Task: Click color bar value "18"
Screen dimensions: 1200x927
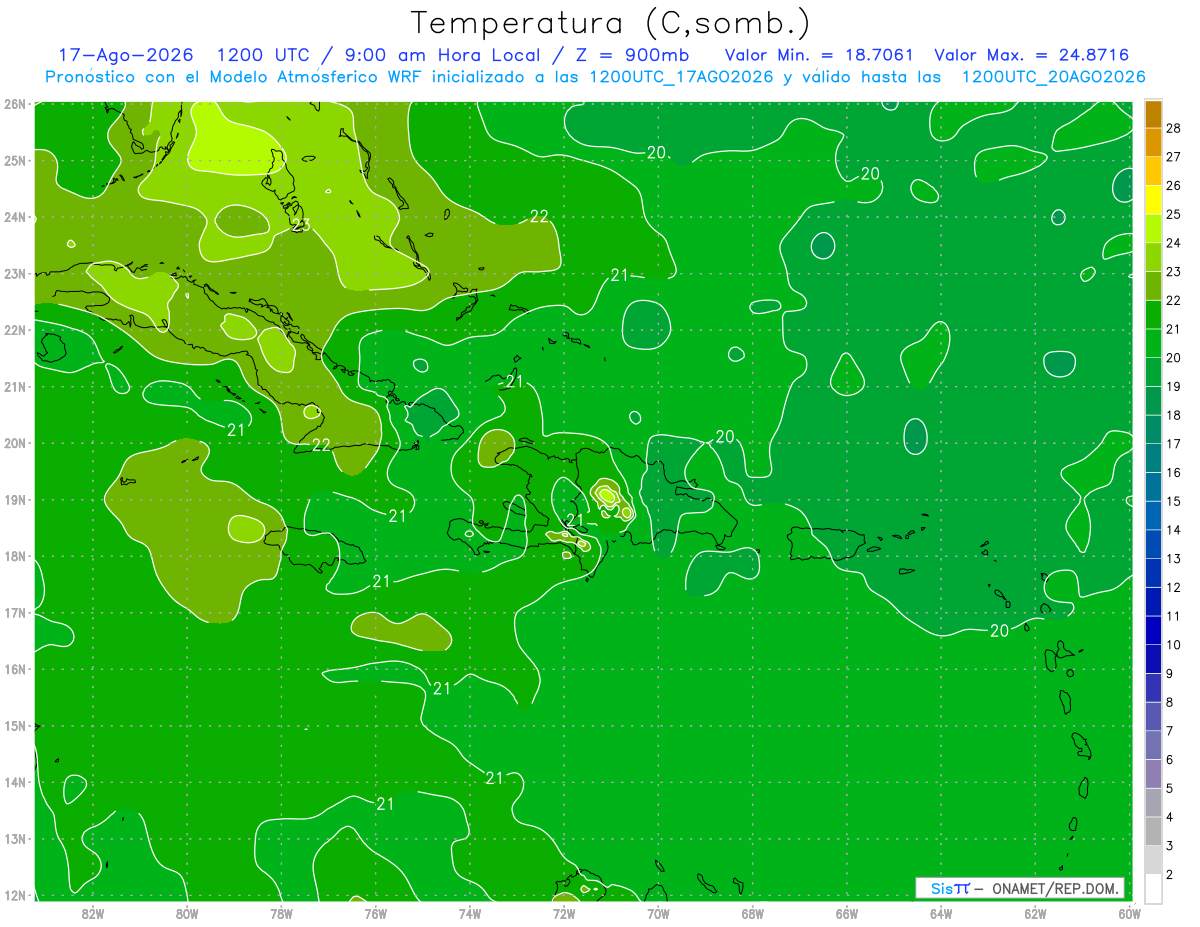Action: 1174,415
